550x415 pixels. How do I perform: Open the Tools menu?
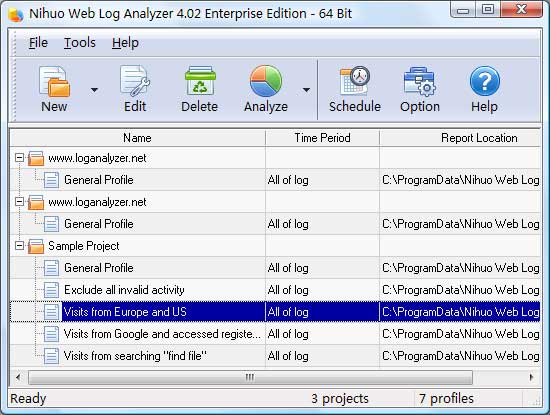coord(80,43)
